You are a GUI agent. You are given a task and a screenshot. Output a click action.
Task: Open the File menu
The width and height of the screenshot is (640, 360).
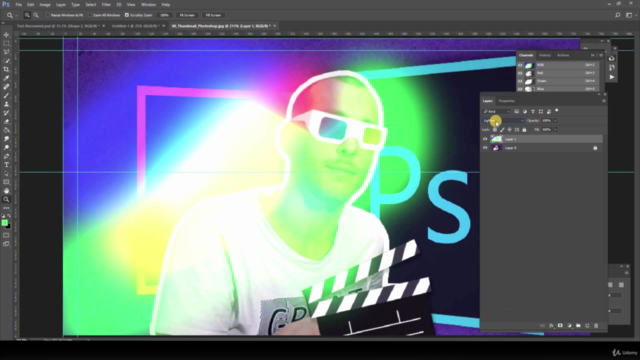coord(18,4)
